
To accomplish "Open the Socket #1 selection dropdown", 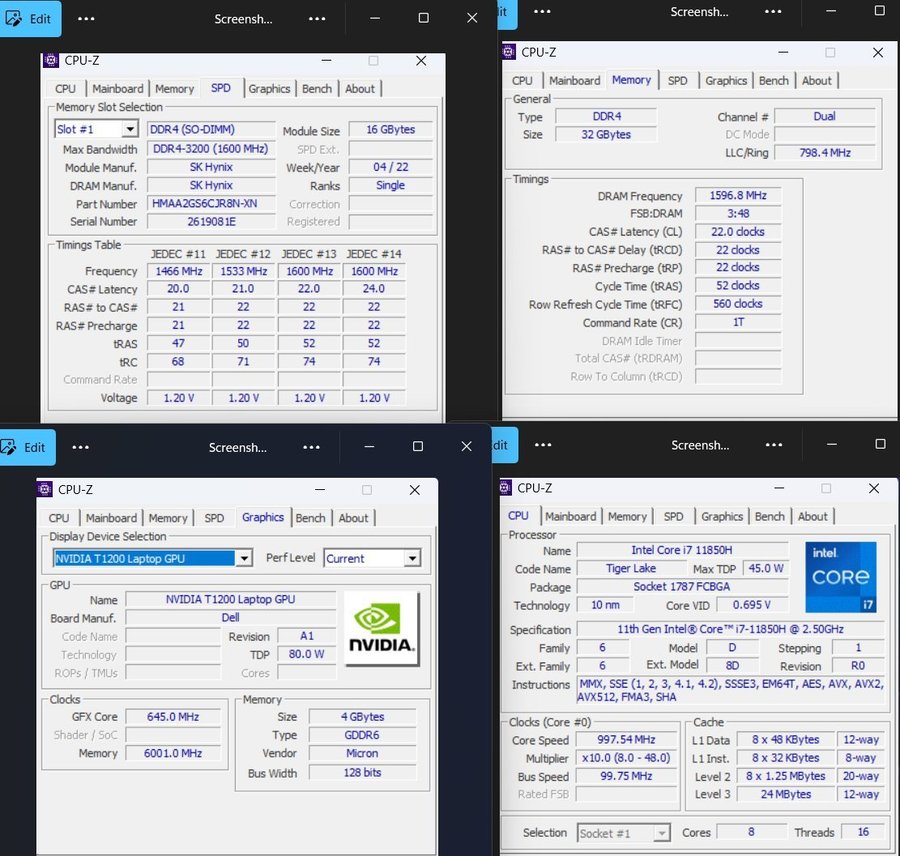I will [x=661, y=833].
